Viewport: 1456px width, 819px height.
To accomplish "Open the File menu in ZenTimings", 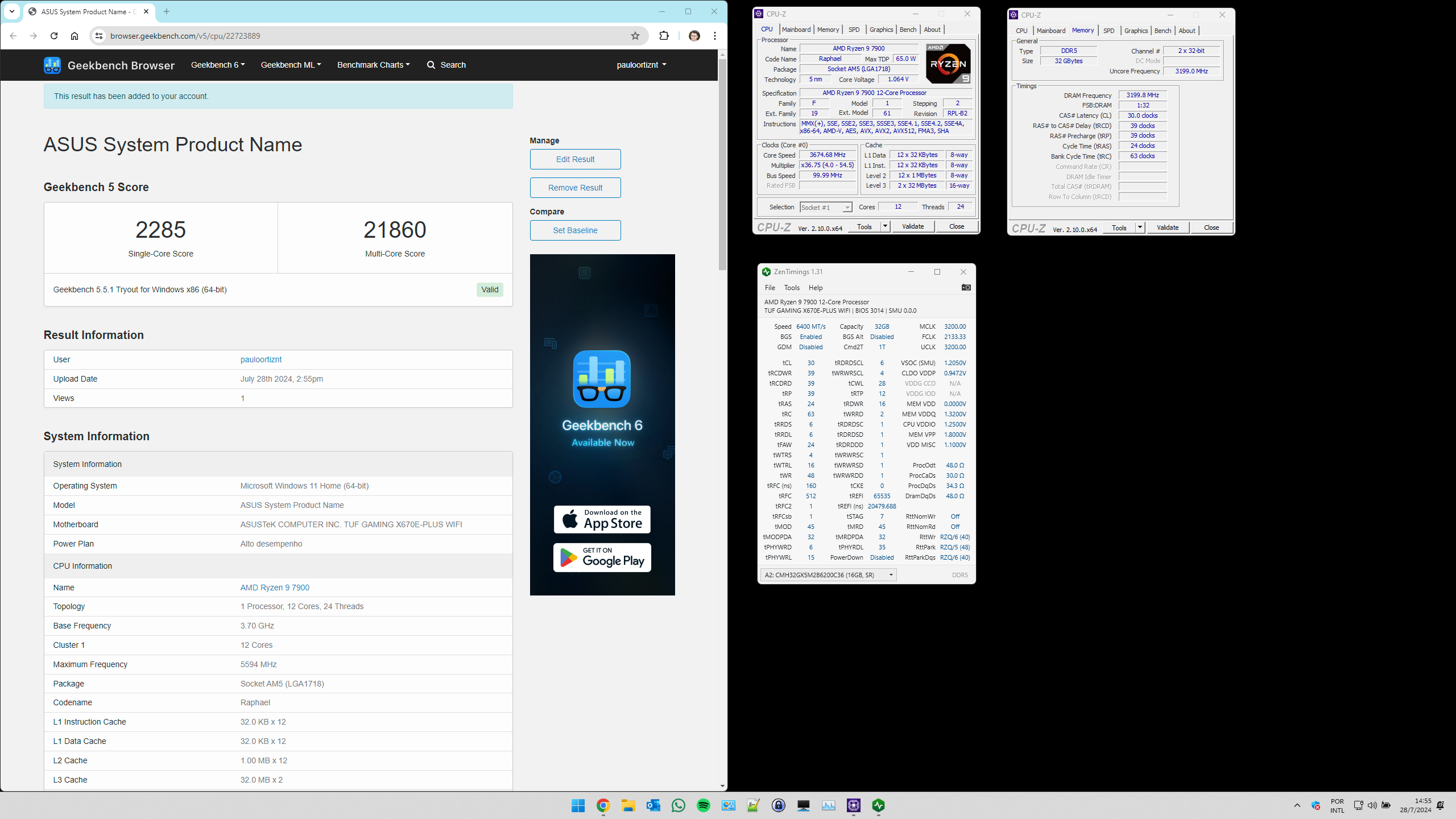I will pos(770,288).
